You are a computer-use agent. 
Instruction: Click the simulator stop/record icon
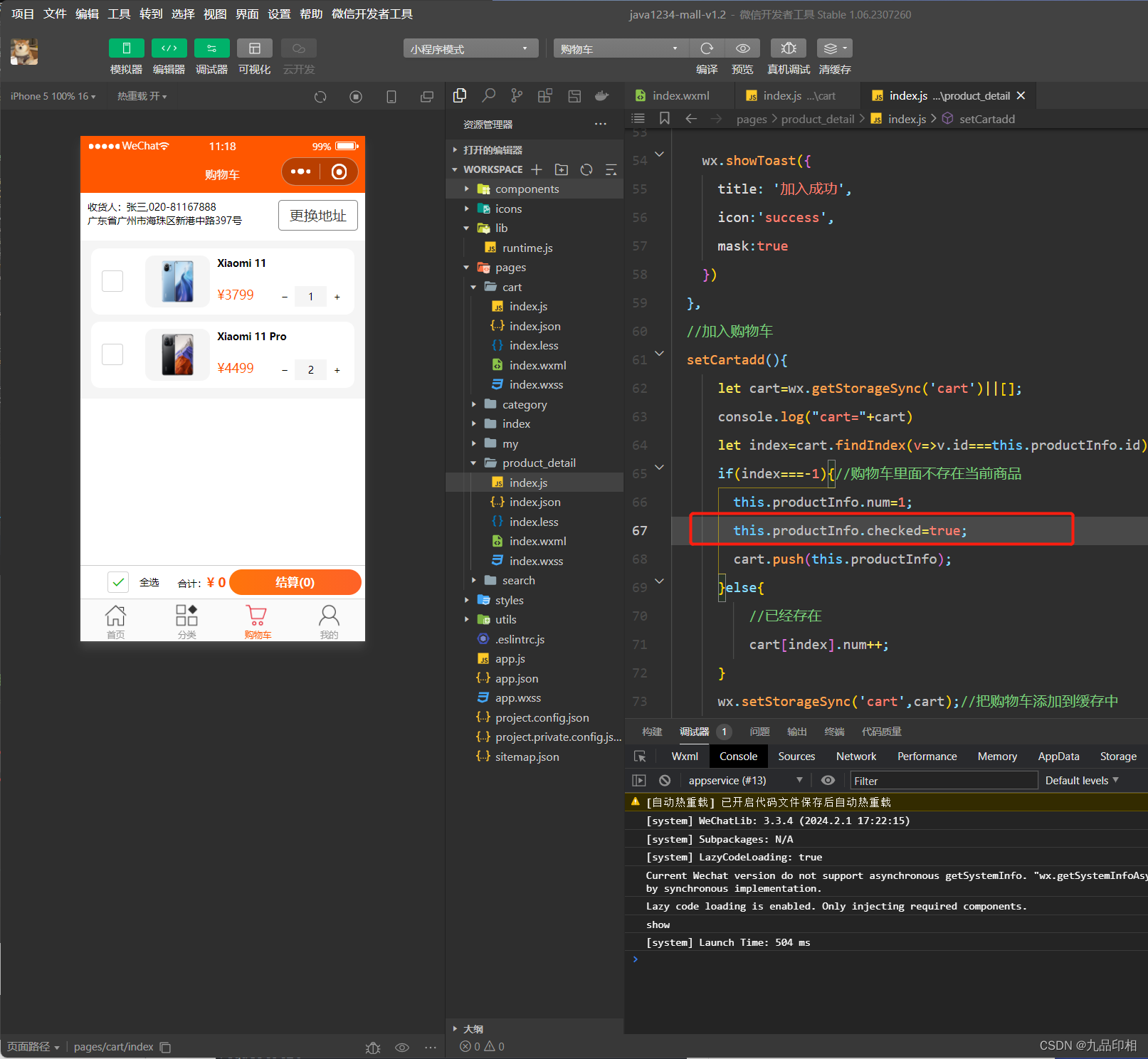[x=356, y=97]
